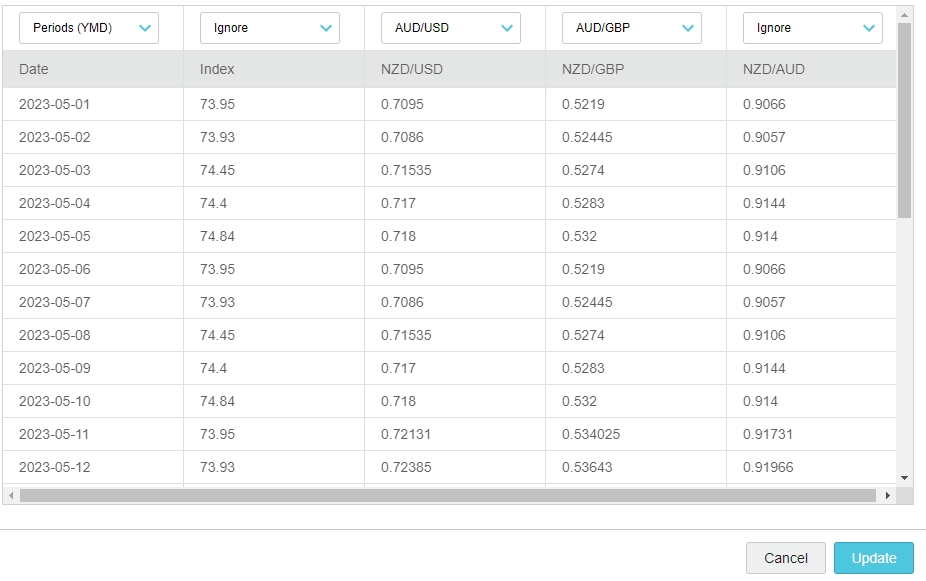
Task: Click the Cancel button
Action: (x=785, y=558)
